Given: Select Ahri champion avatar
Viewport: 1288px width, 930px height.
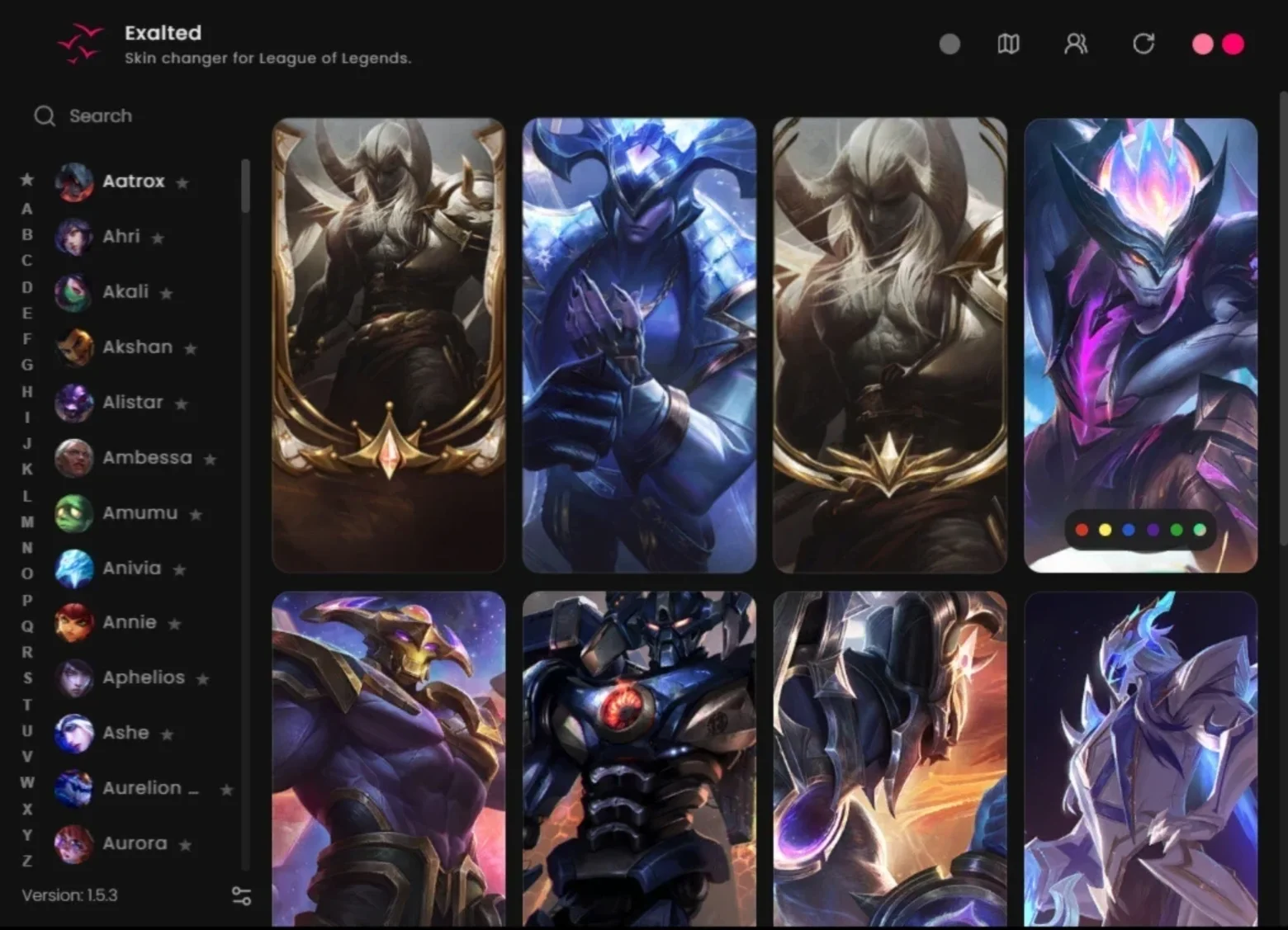Looking at the screenshot, I should (x=74, y=237).
